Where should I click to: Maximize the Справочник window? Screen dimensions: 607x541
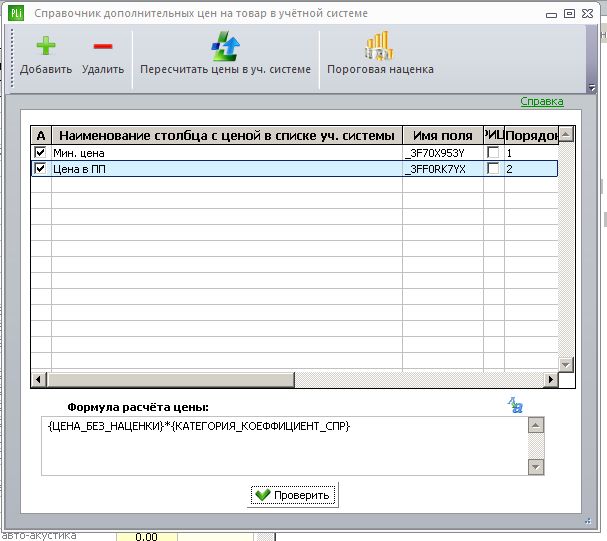[569, 14]
